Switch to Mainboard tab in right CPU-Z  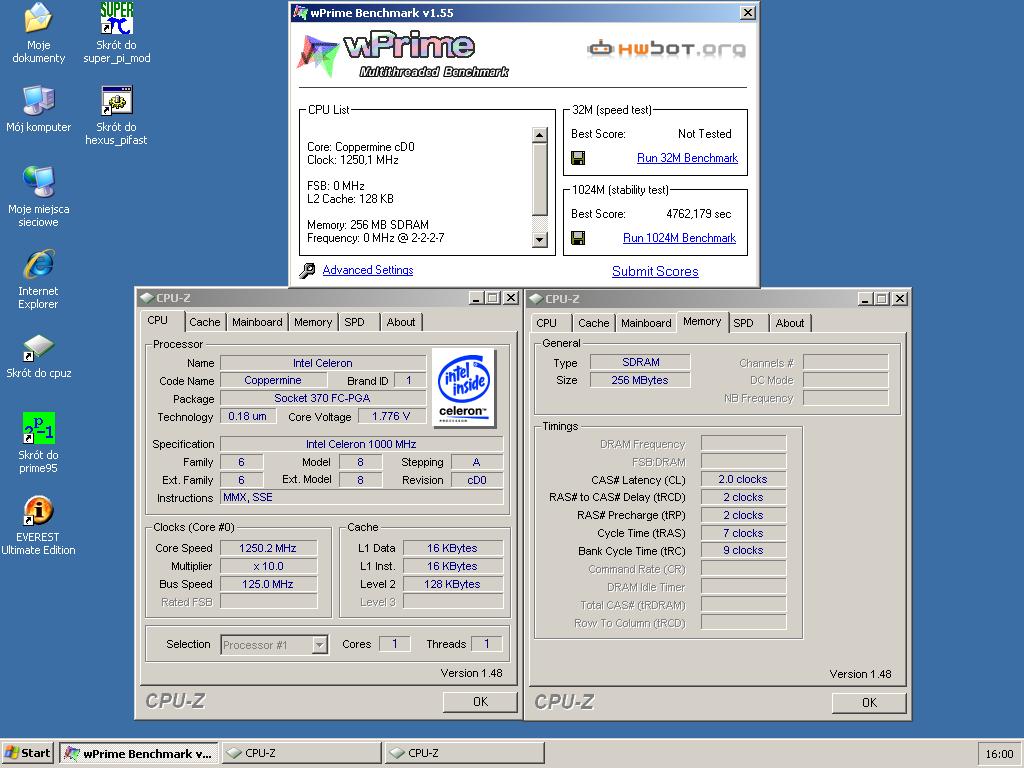click(646, 323)
